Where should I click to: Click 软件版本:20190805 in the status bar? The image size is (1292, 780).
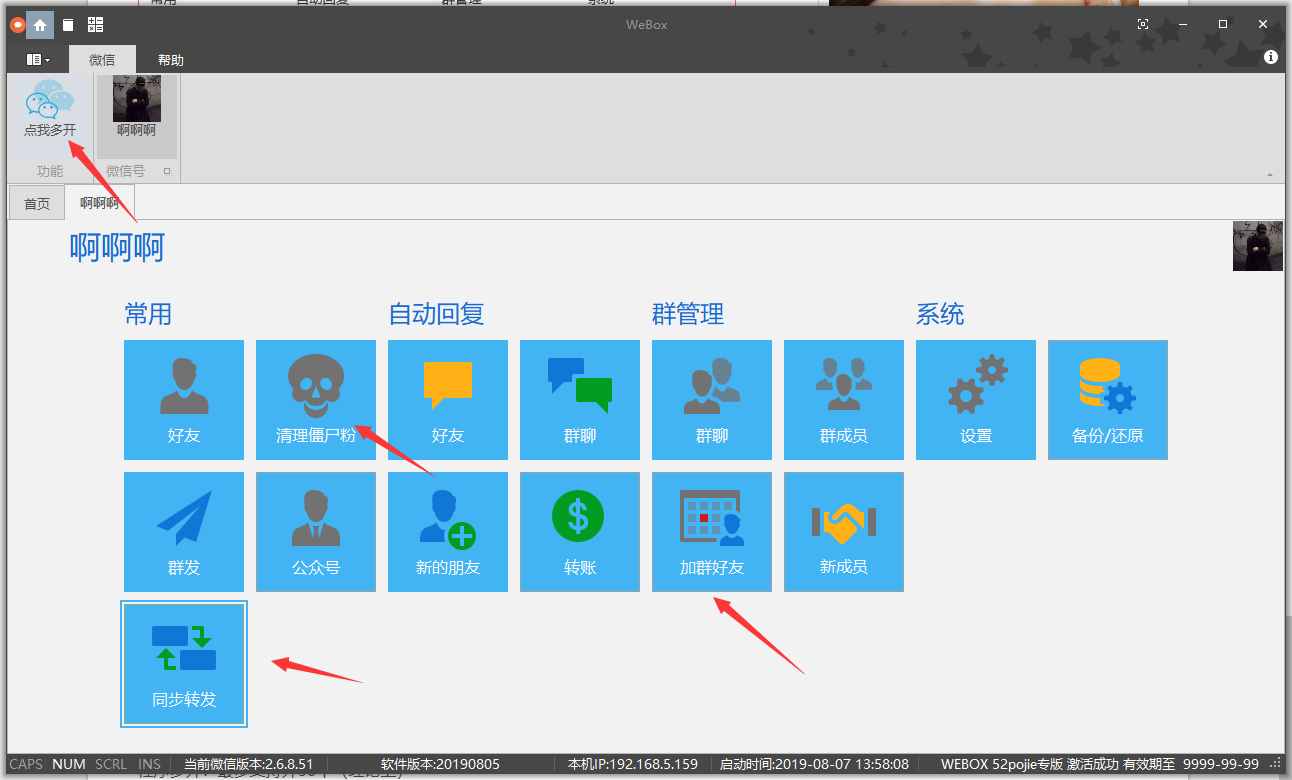pyautogui.click(x=439, y=764)
